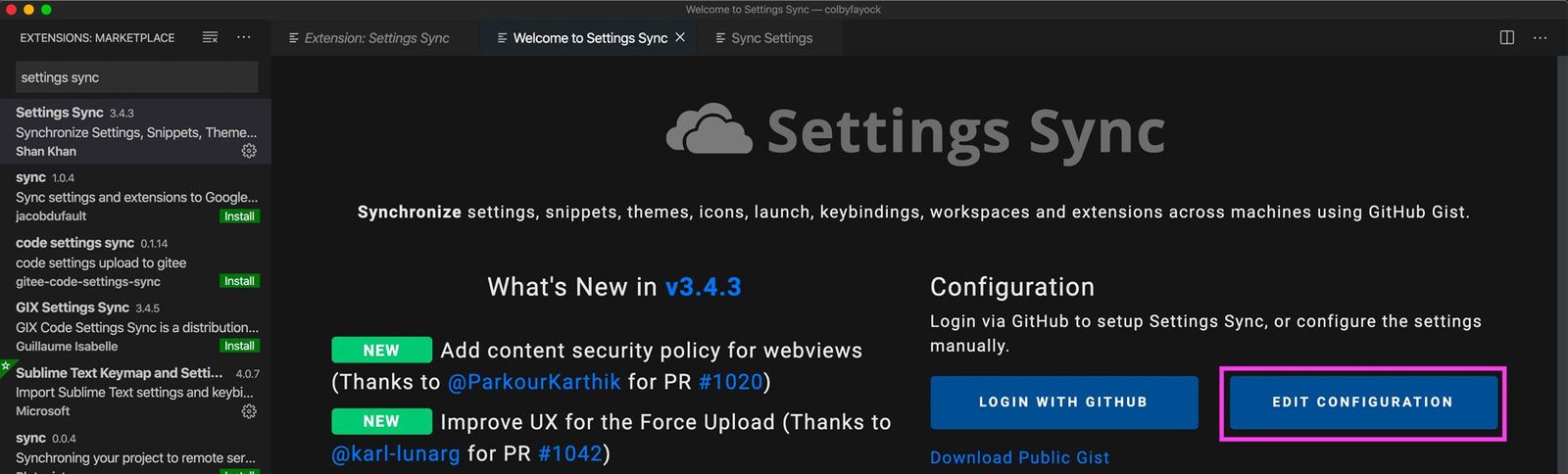
Task: Select the GIX Settings Sync 3.4.5 title
Action: pyautogui.click(x=73, y=308)
